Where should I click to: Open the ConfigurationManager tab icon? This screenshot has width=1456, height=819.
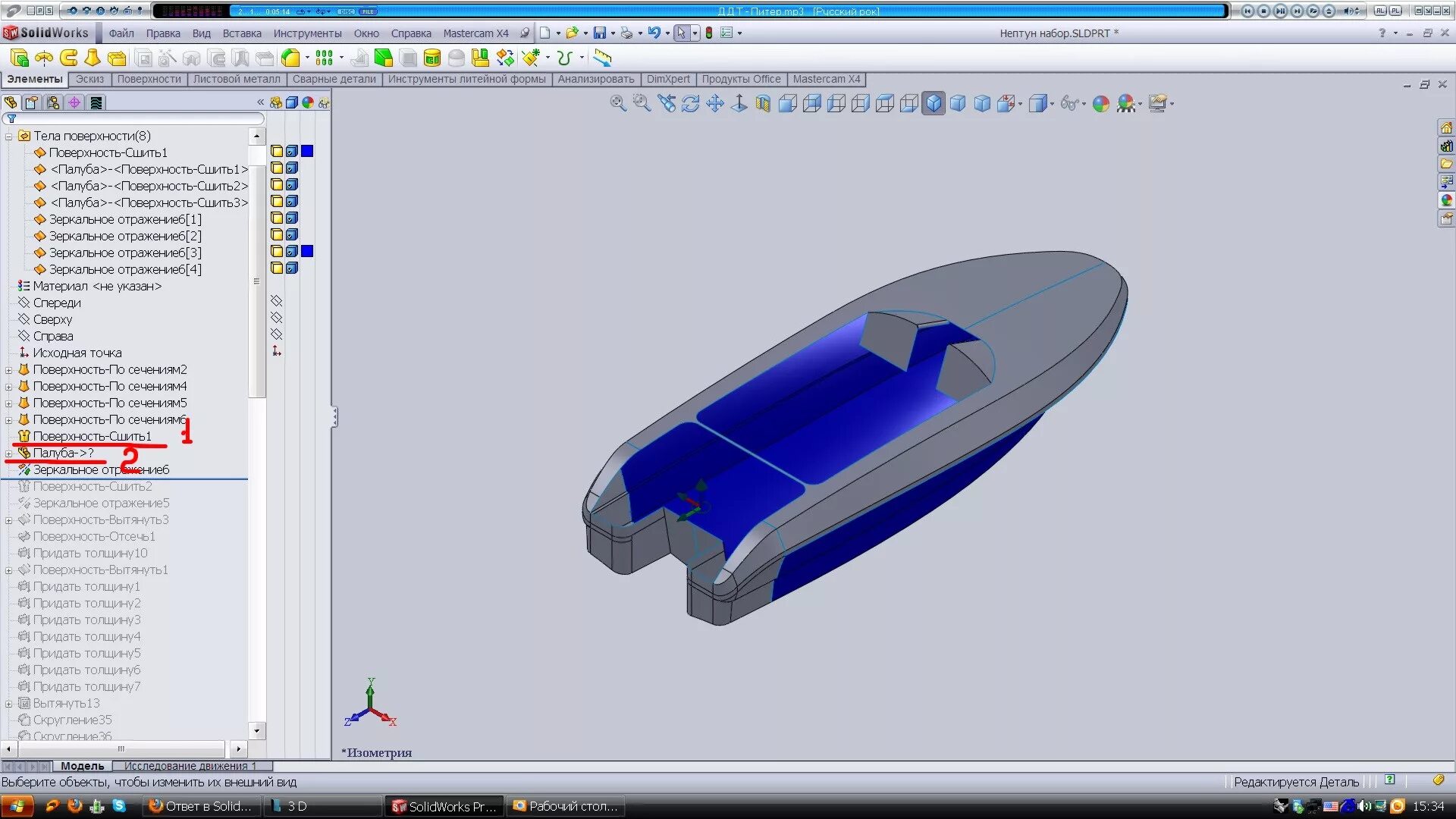pos(53,102)
